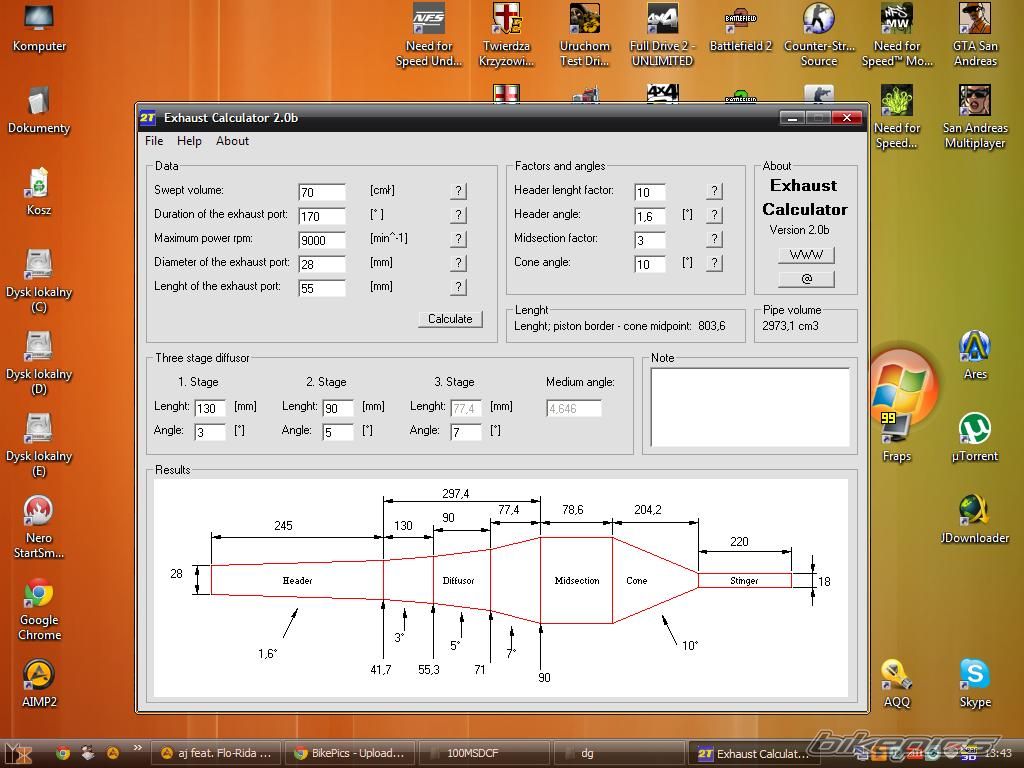Select Full Drive 2 UNLIMITED icon
Screen dimensions: 1024x768
click(x=662, y=35)
